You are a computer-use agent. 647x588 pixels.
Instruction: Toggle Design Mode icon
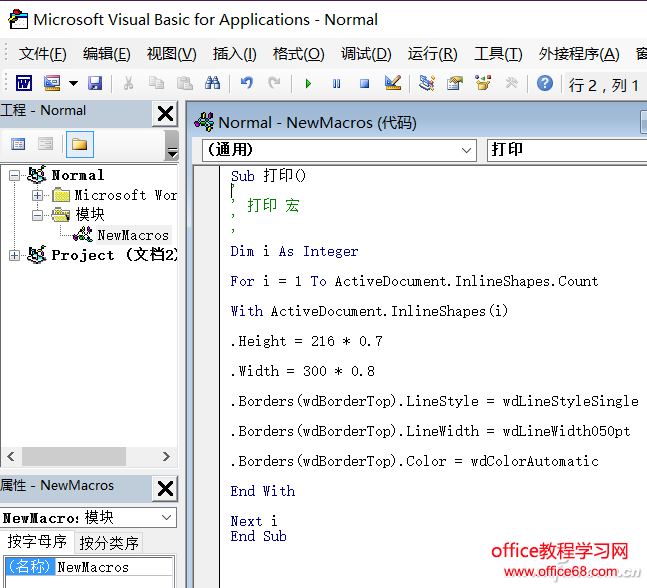[393, 83]
